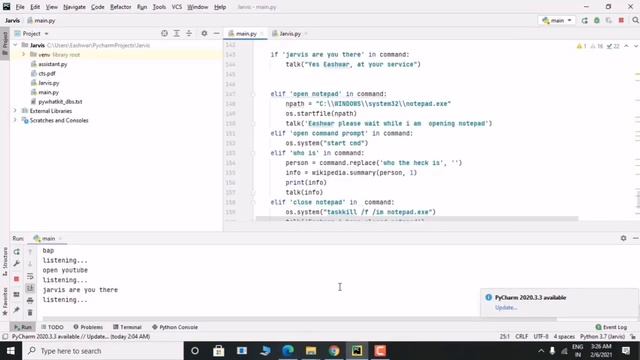The image size is (640, 360).
Task: Expand External Libraries node
Action: 16,111
